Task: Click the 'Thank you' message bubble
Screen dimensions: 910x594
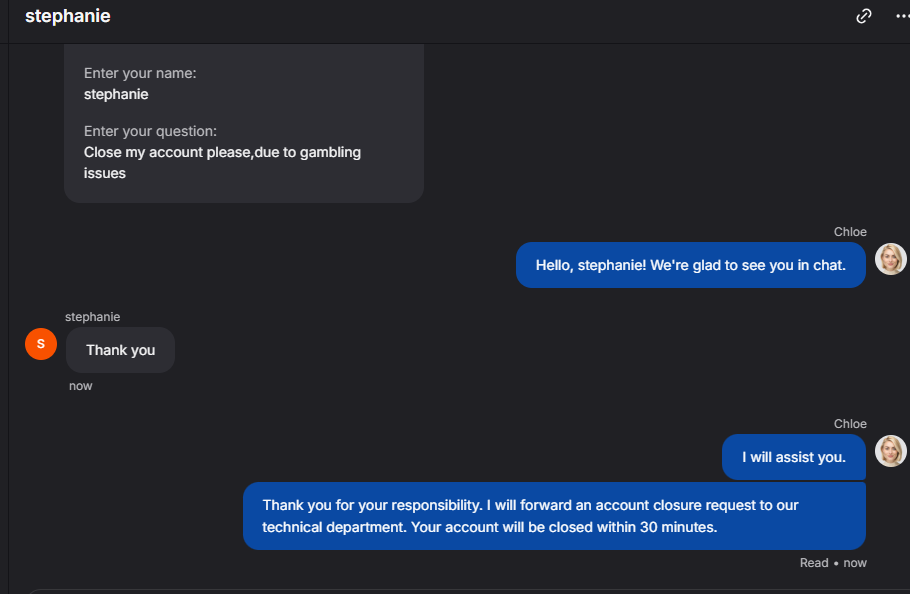Action: click(x=120, y=350)
